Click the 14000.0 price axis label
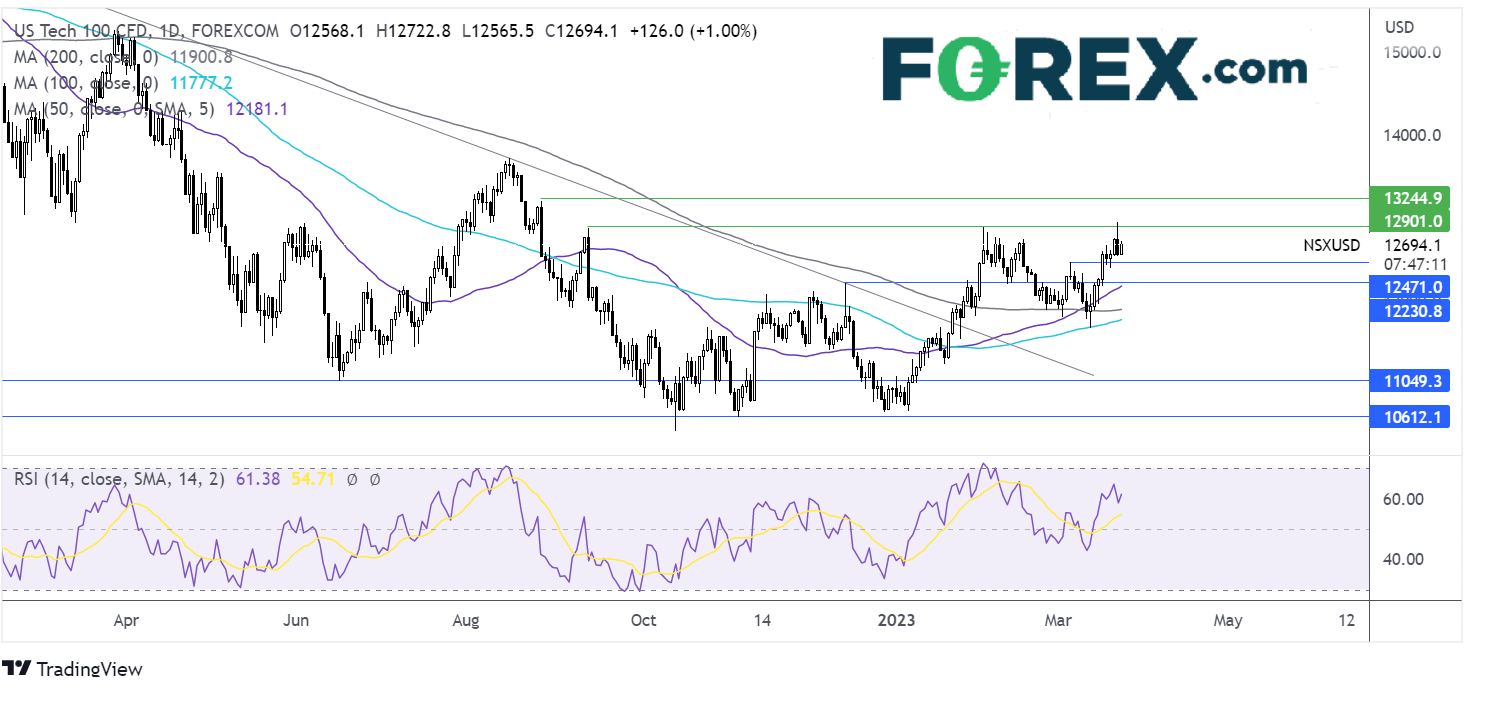This screenshot has height=728, width=1490. [x=1412, y=135]
